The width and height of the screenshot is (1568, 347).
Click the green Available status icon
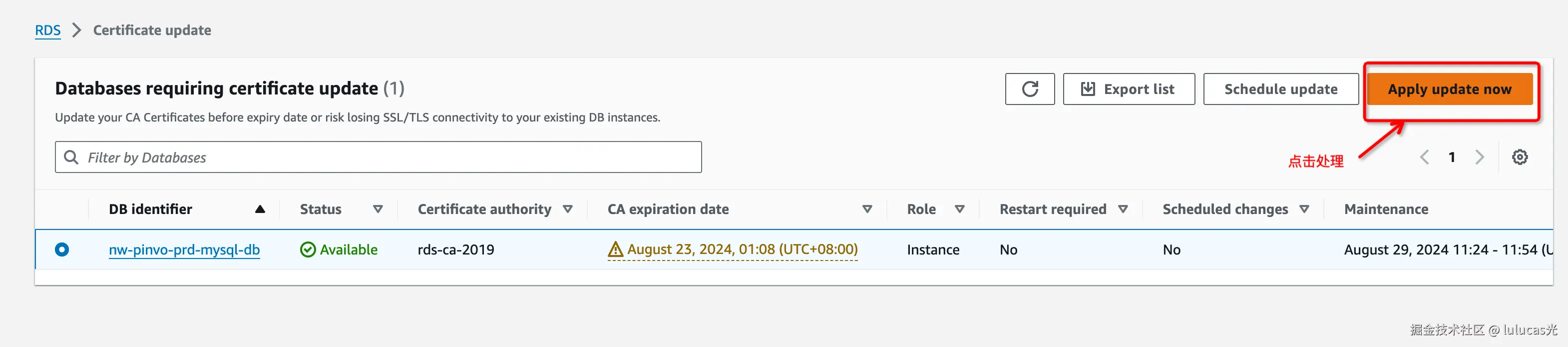click(x=308, y=249)
